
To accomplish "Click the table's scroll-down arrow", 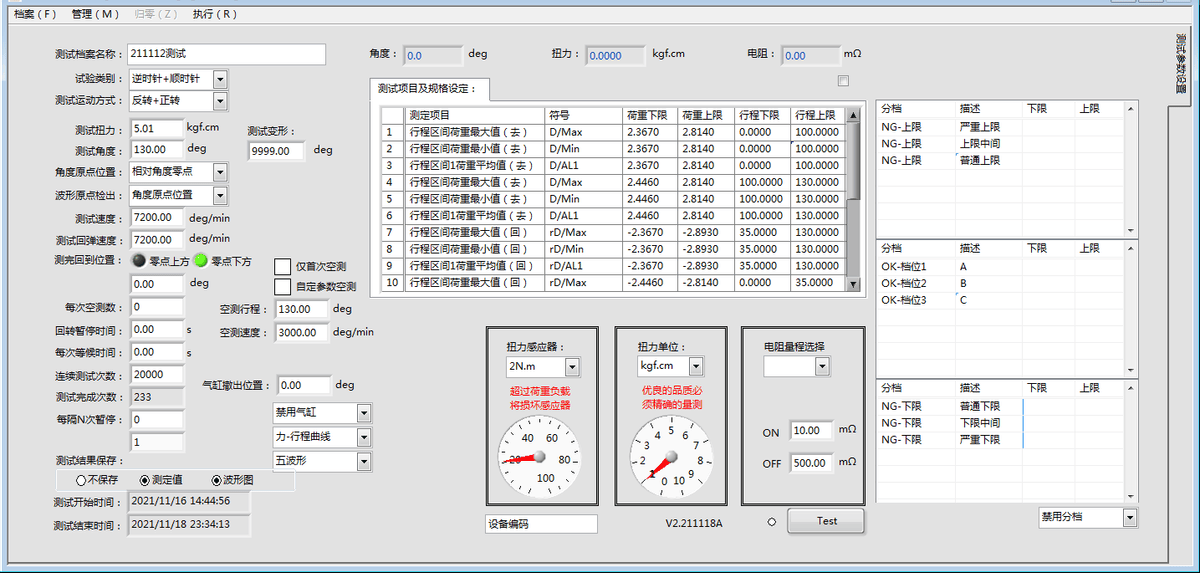I will coord(853,284).
